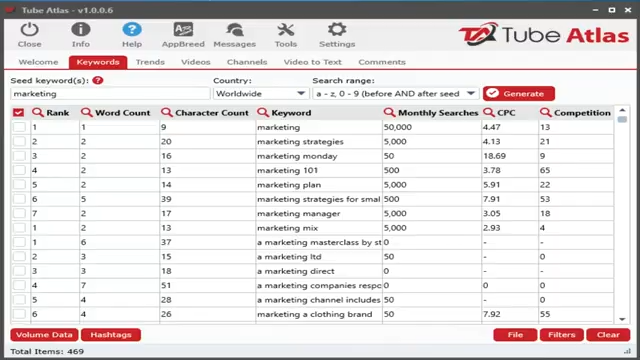The image size is (640, 360).
Task: Sort by the Monthly Searches column header
Action: click(432, 113)
